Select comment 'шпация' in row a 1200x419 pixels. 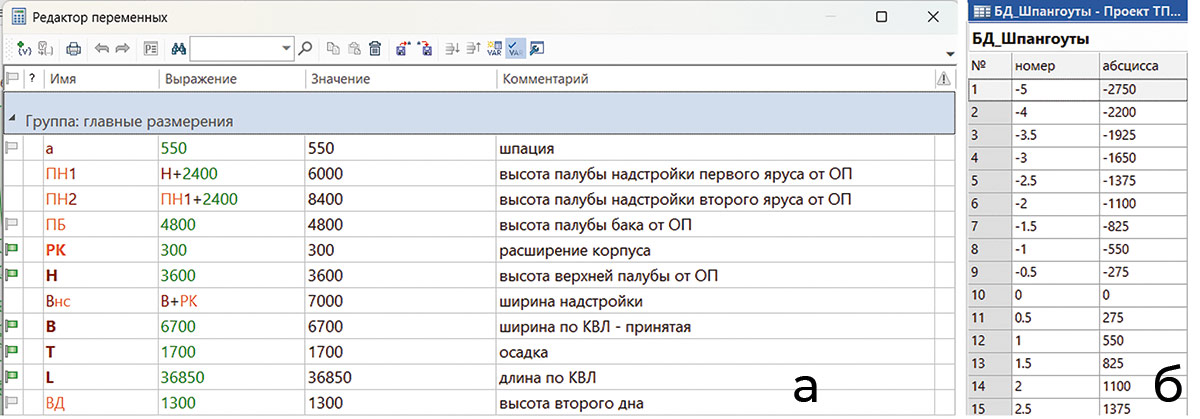(x=522, y=147)
